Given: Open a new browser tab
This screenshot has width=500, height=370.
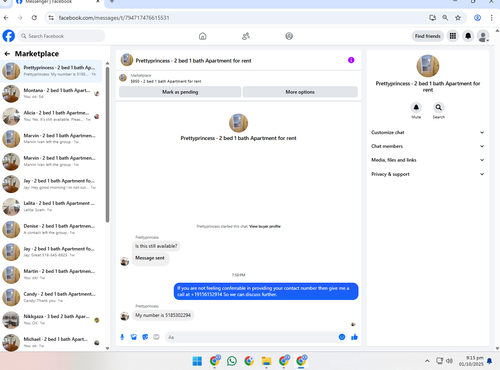Looking at the screenshot, I should click(112, 2).
